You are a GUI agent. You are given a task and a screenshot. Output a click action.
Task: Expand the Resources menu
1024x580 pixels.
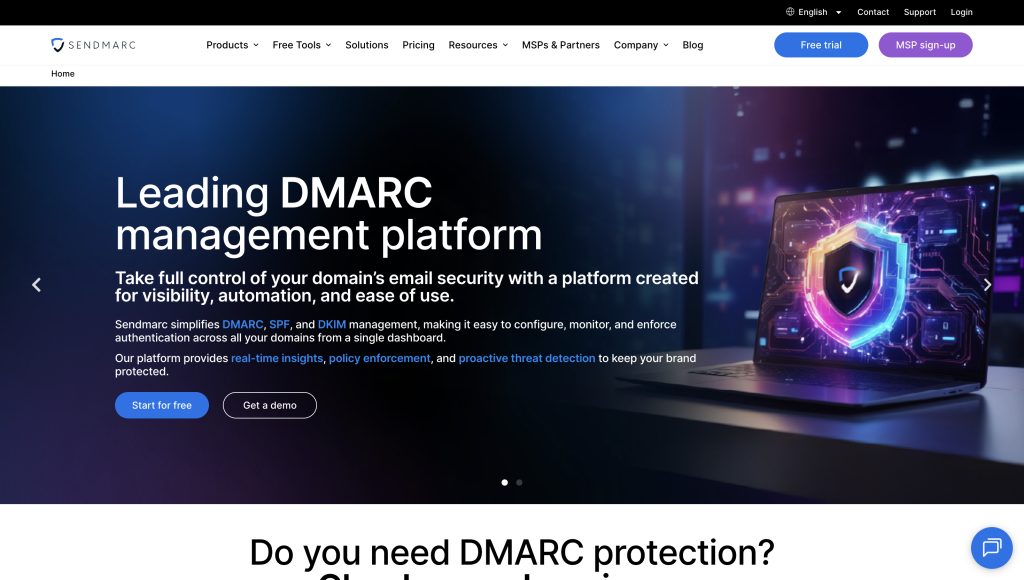(478, 45)
